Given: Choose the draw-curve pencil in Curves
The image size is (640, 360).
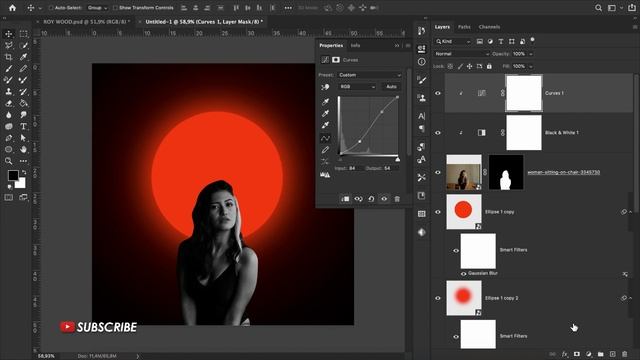Looking at the screenshot, I should tap(325, 150).
